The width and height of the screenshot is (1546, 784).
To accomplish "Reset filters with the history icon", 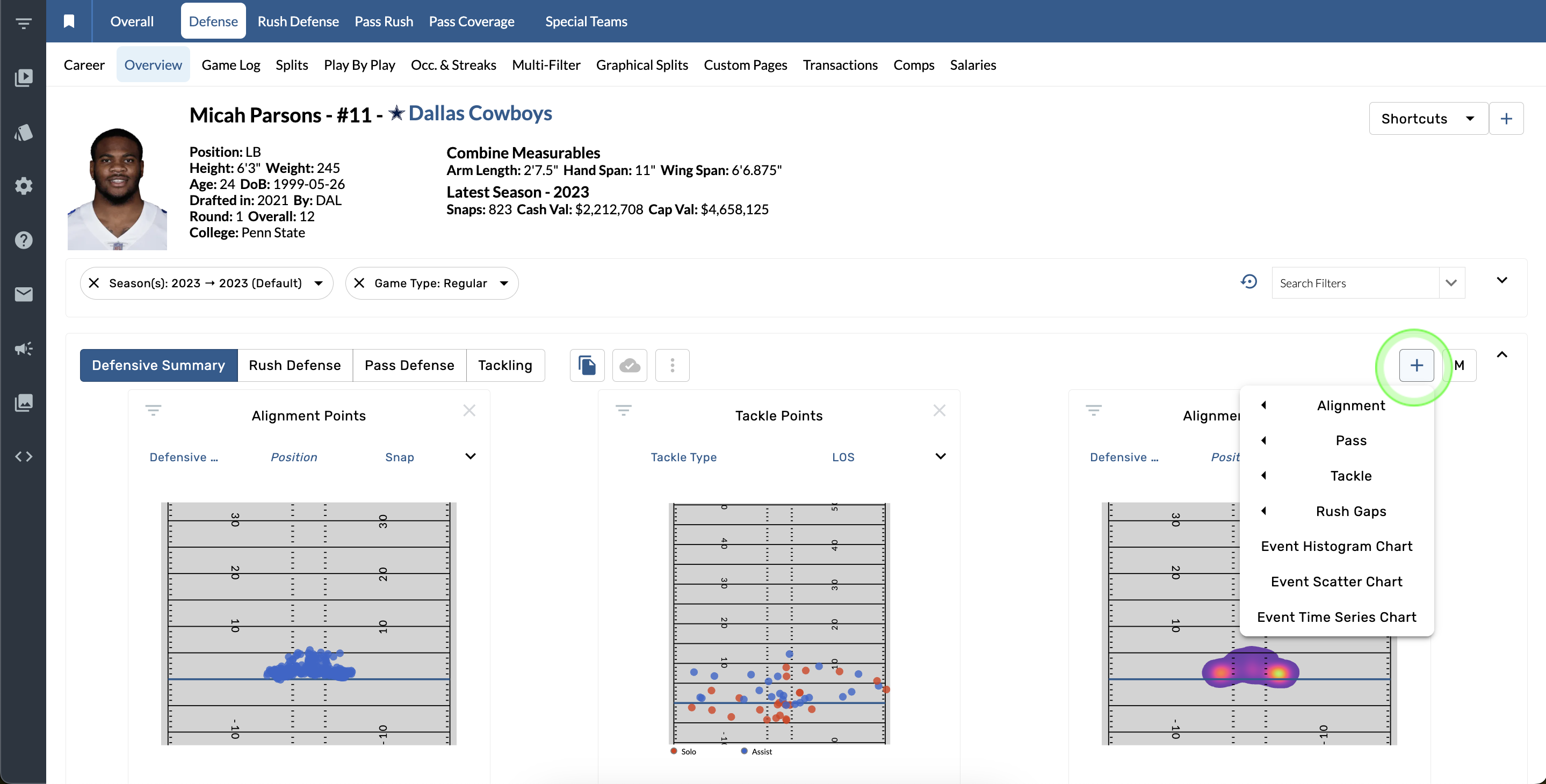I will (x=1248, y=281).
